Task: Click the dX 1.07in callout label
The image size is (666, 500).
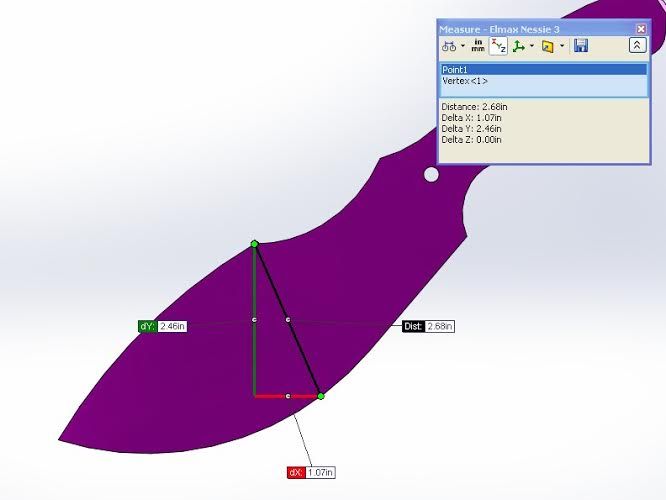Action: [311, 472]
